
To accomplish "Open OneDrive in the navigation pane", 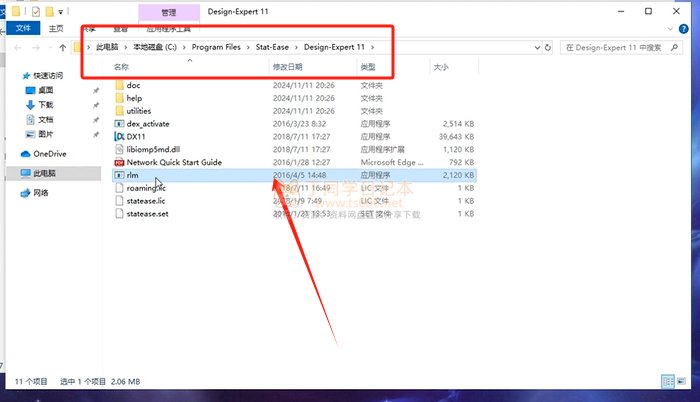I will coord(48,154).
